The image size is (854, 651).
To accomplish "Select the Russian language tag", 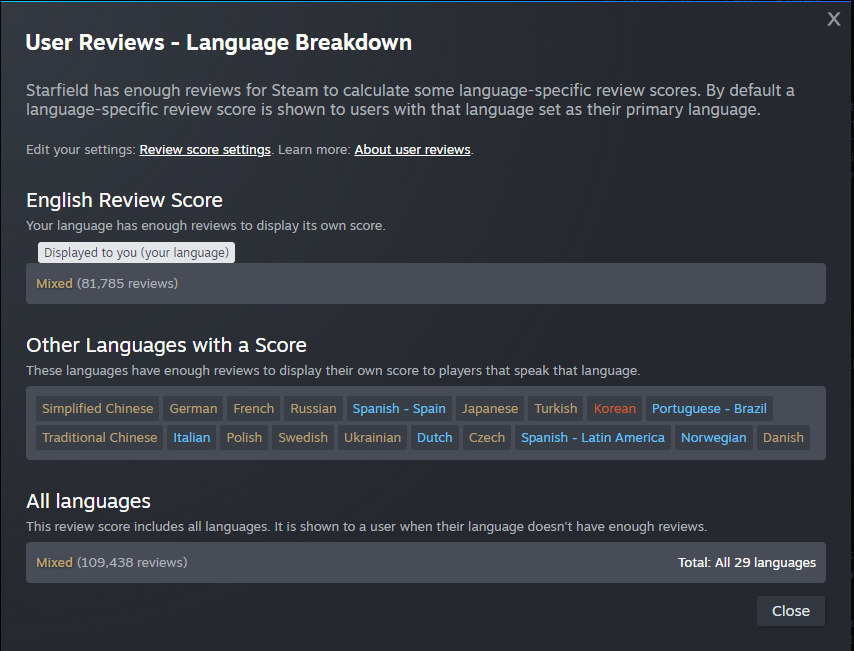I will click(313, 409).
